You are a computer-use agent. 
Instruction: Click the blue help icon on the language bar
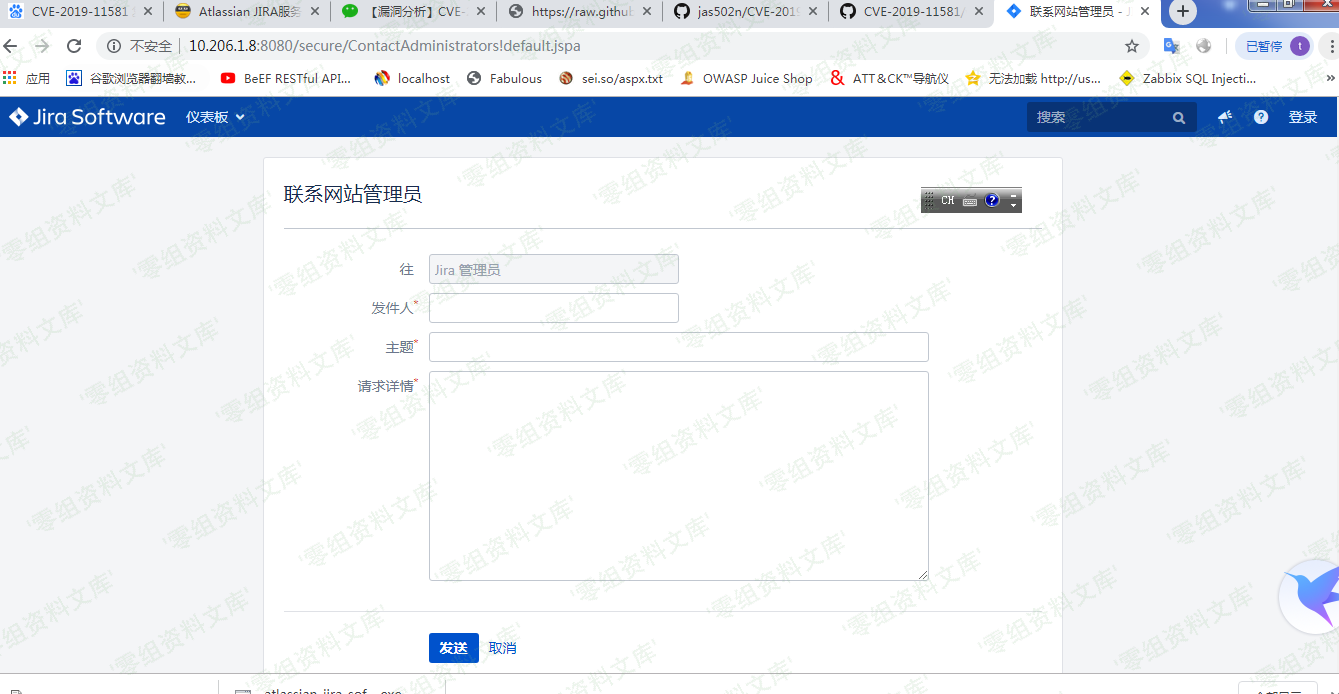coord(991,200)
